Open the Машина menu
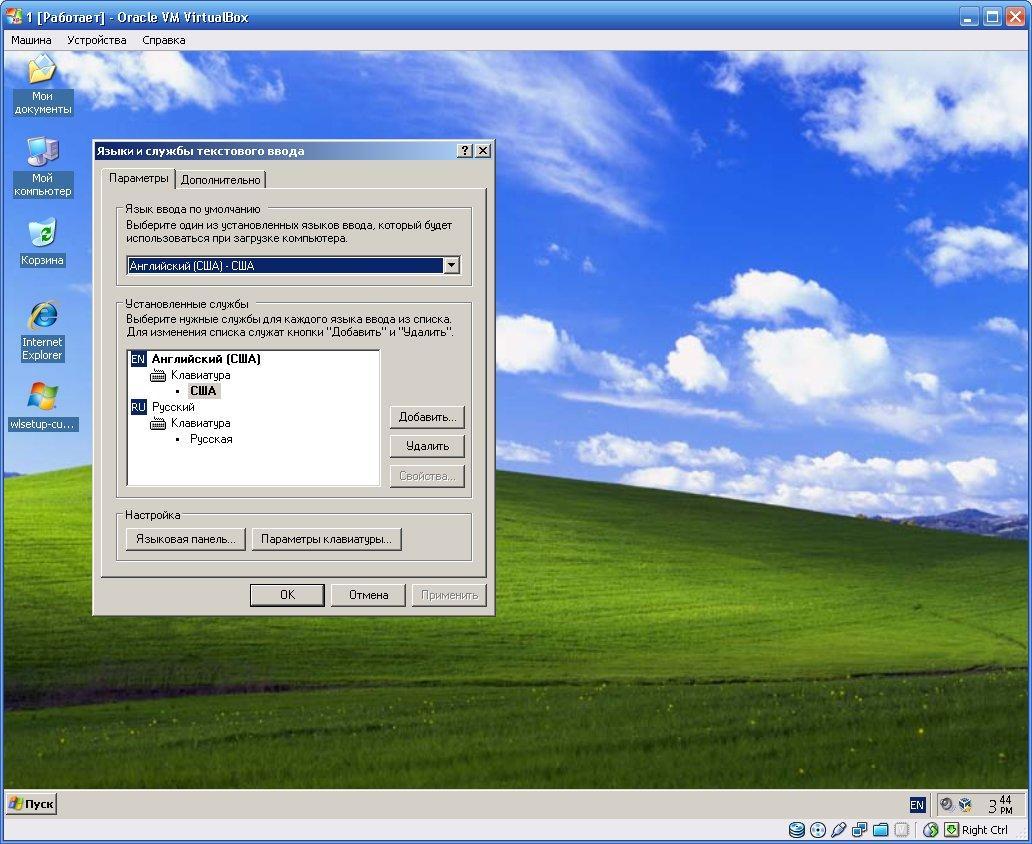The image size is (1032, 844). coord(31,40)
